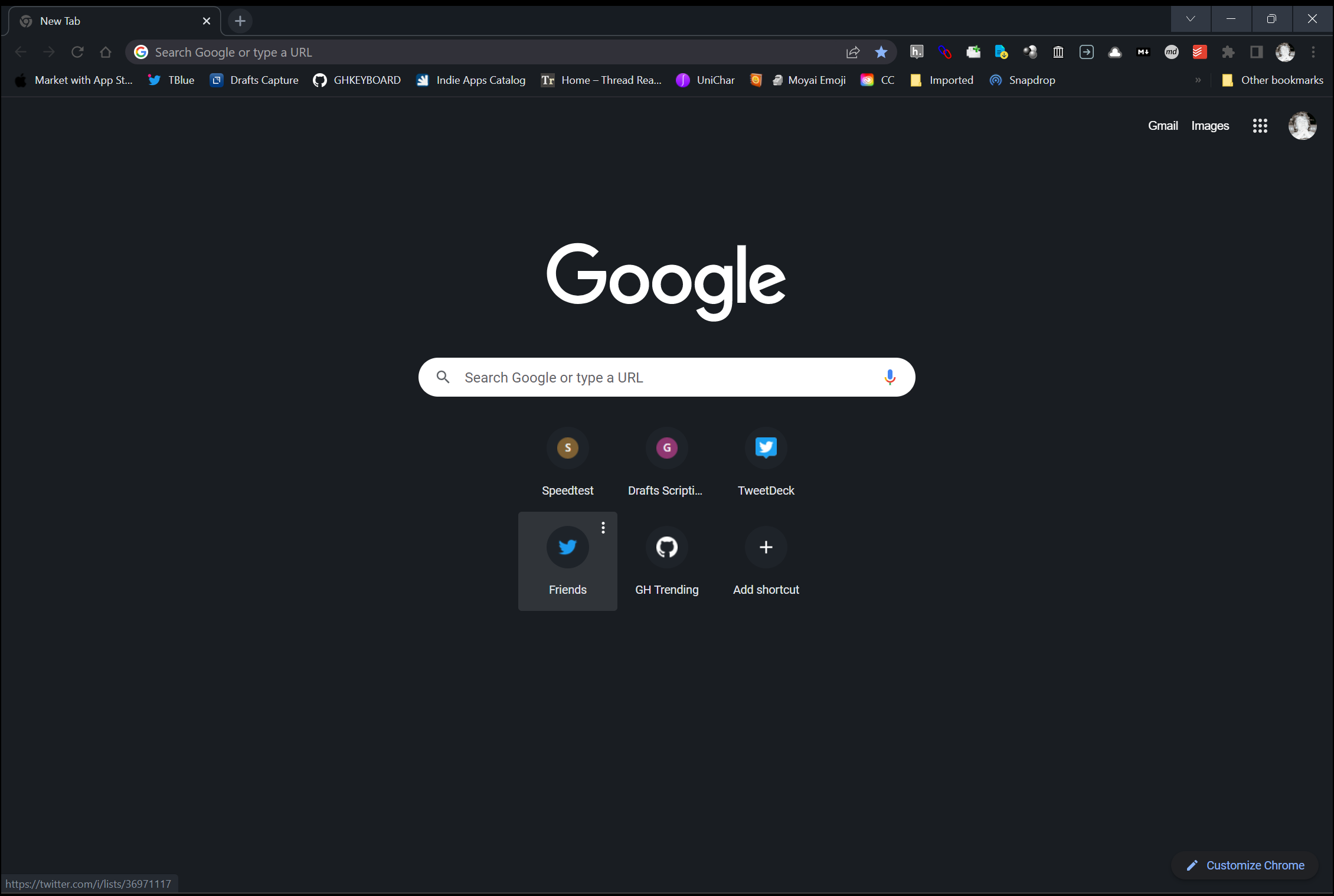
Task: Share the current page
Action: pos(852,52)
